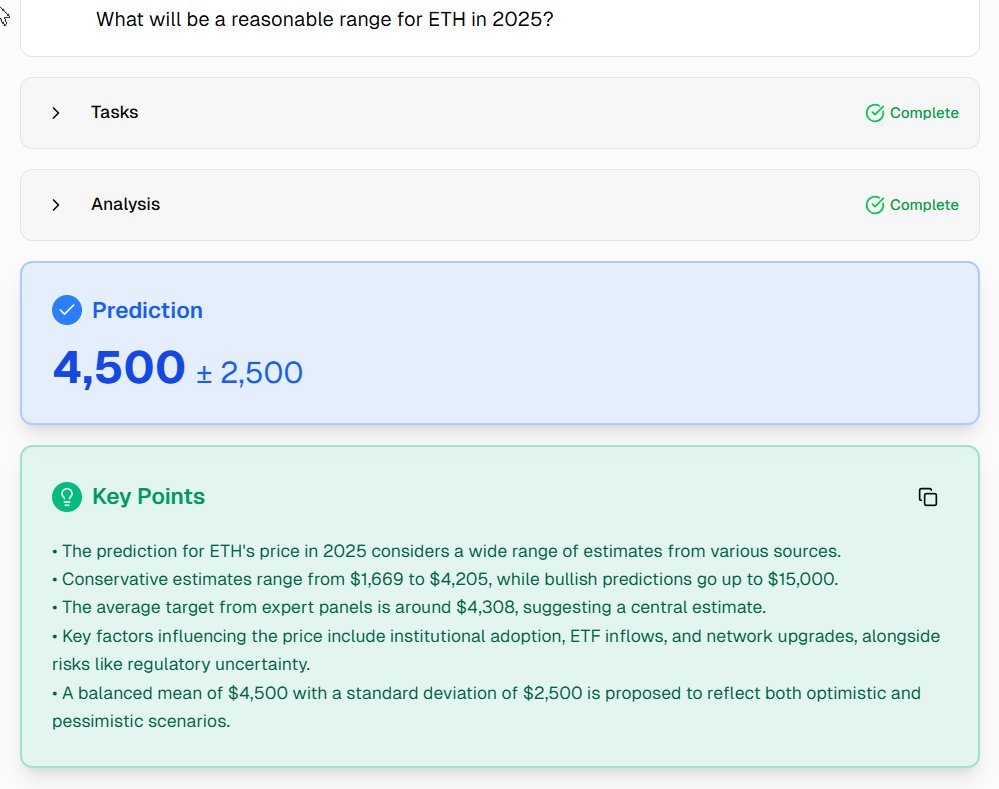Click the Key Points lightbulb icon
999x789 pixels.
pyautogui.click(x=67, y=496)
